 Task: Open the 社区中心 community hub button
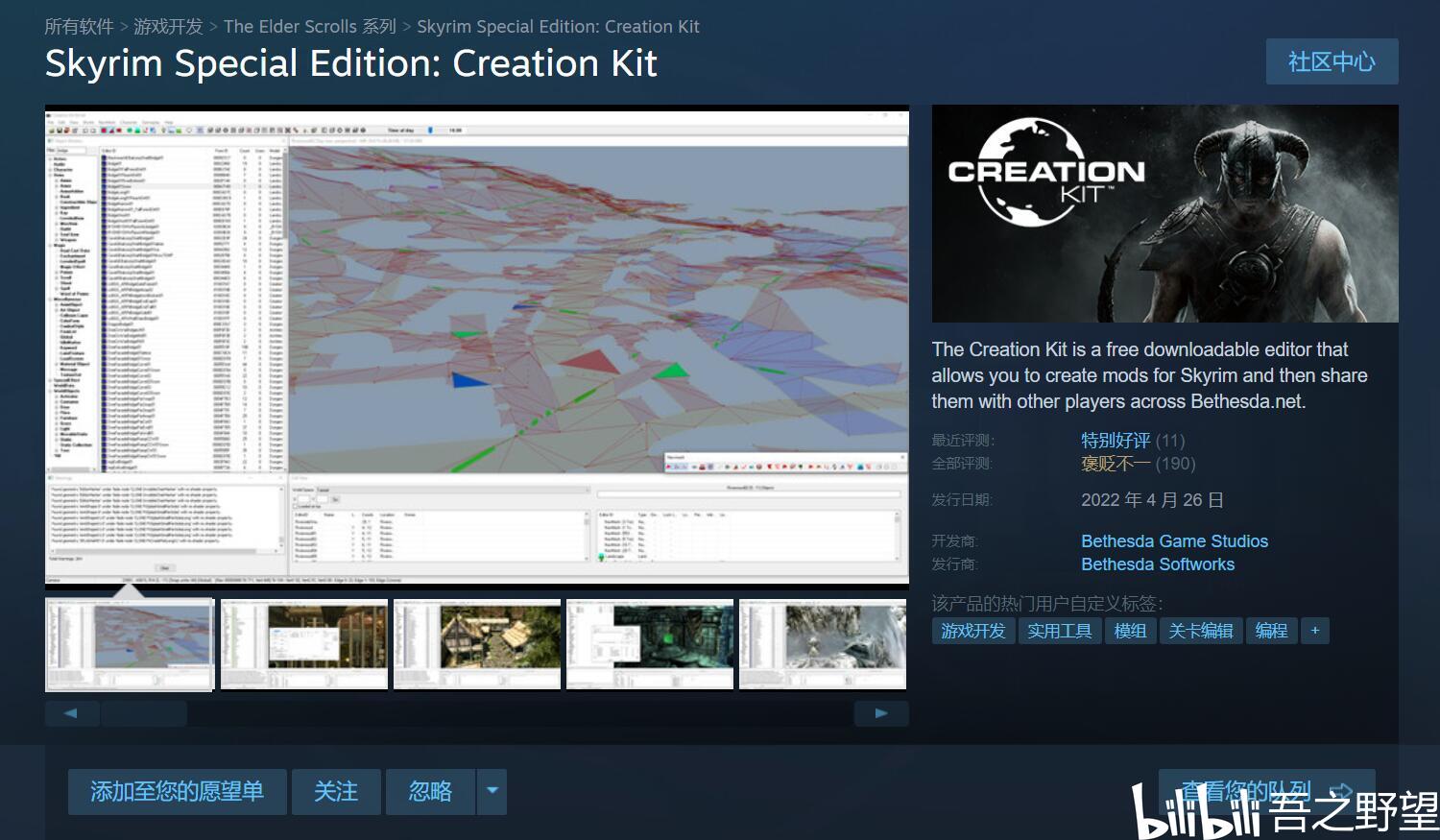pyautogui.click(x=1332, y=61)
